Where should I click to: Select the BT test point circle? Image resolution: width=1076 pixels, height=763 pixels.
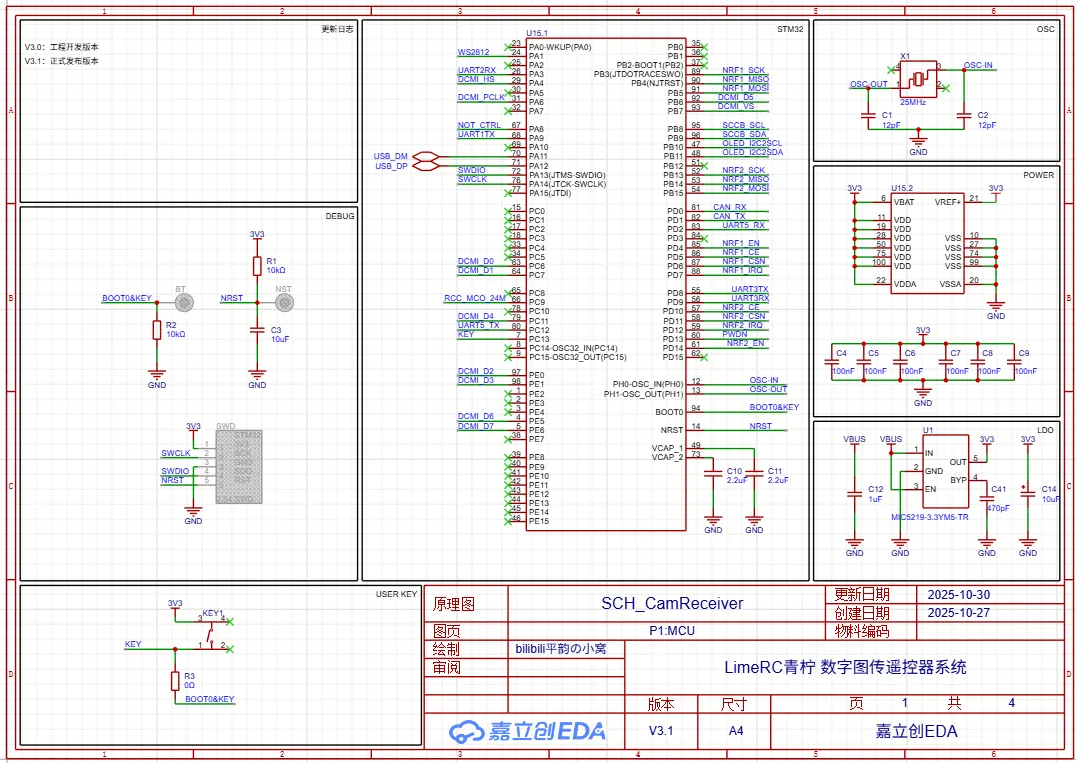point(182,299)
